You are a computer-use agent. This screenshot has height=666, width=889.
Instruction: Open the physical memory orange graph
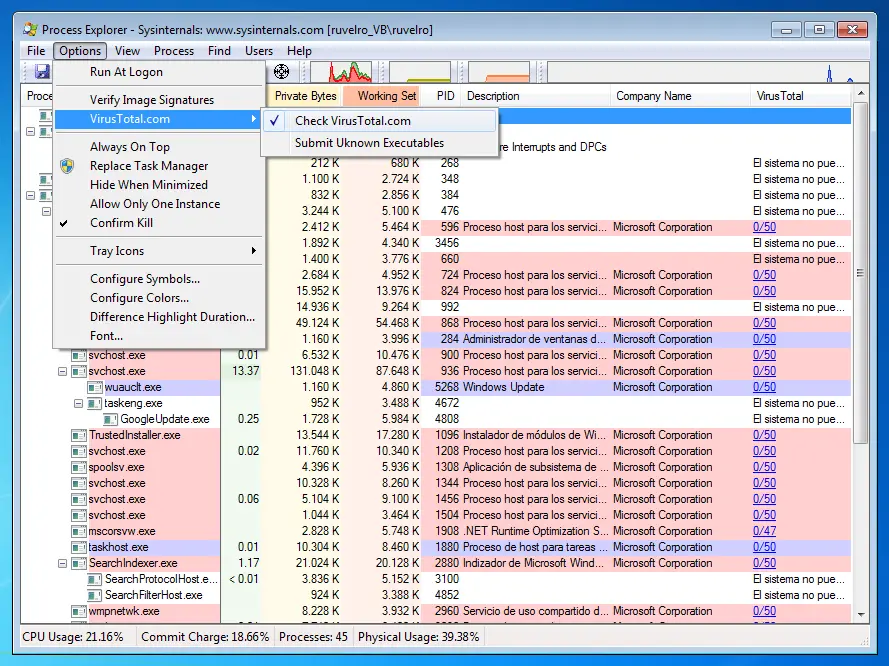tap(499, 72)
